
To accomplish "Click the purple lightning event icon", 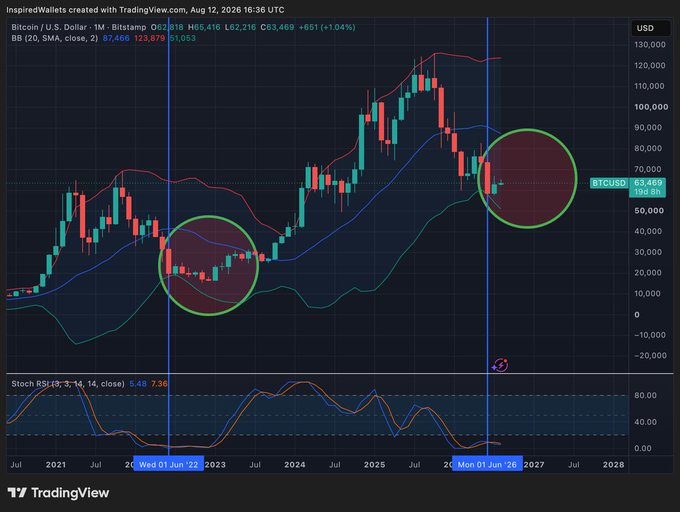I will [500, 365].
